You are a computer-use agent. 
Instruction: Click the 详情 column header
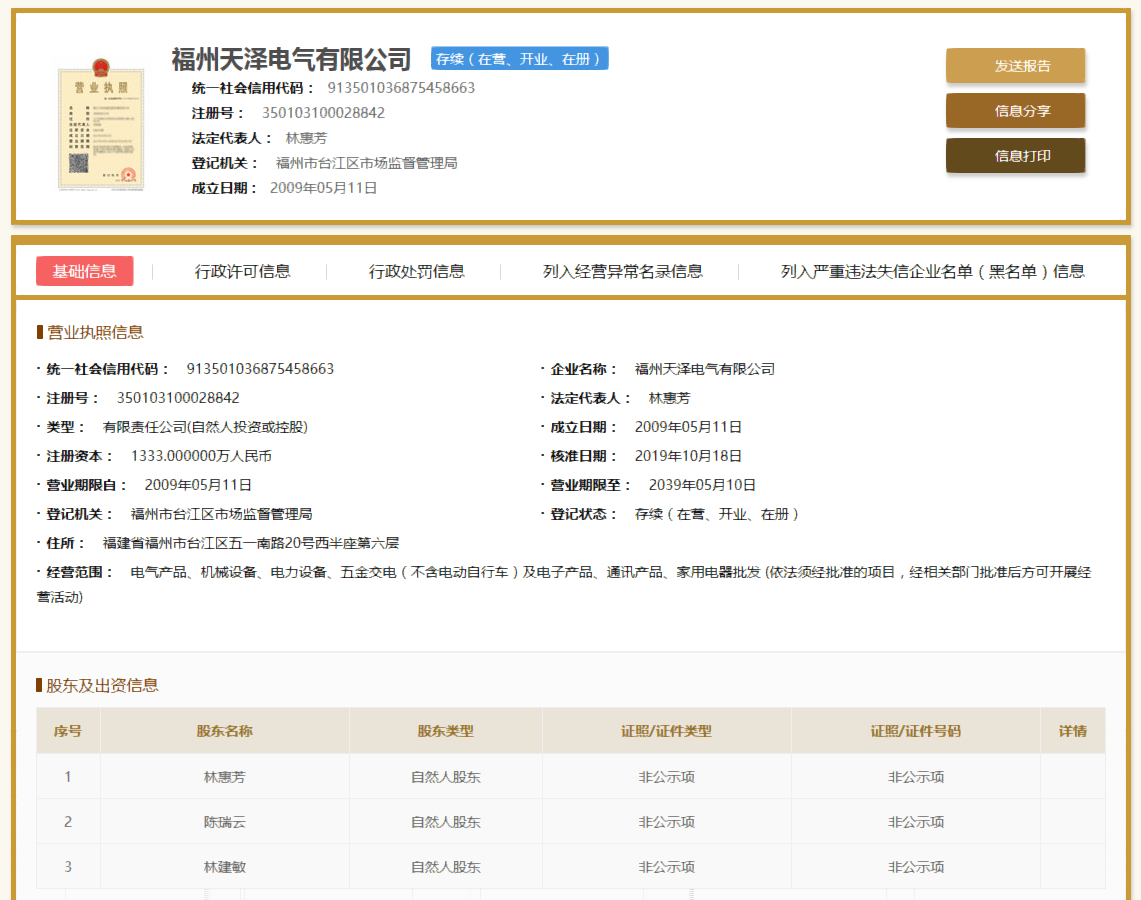tap(1073, 731)
